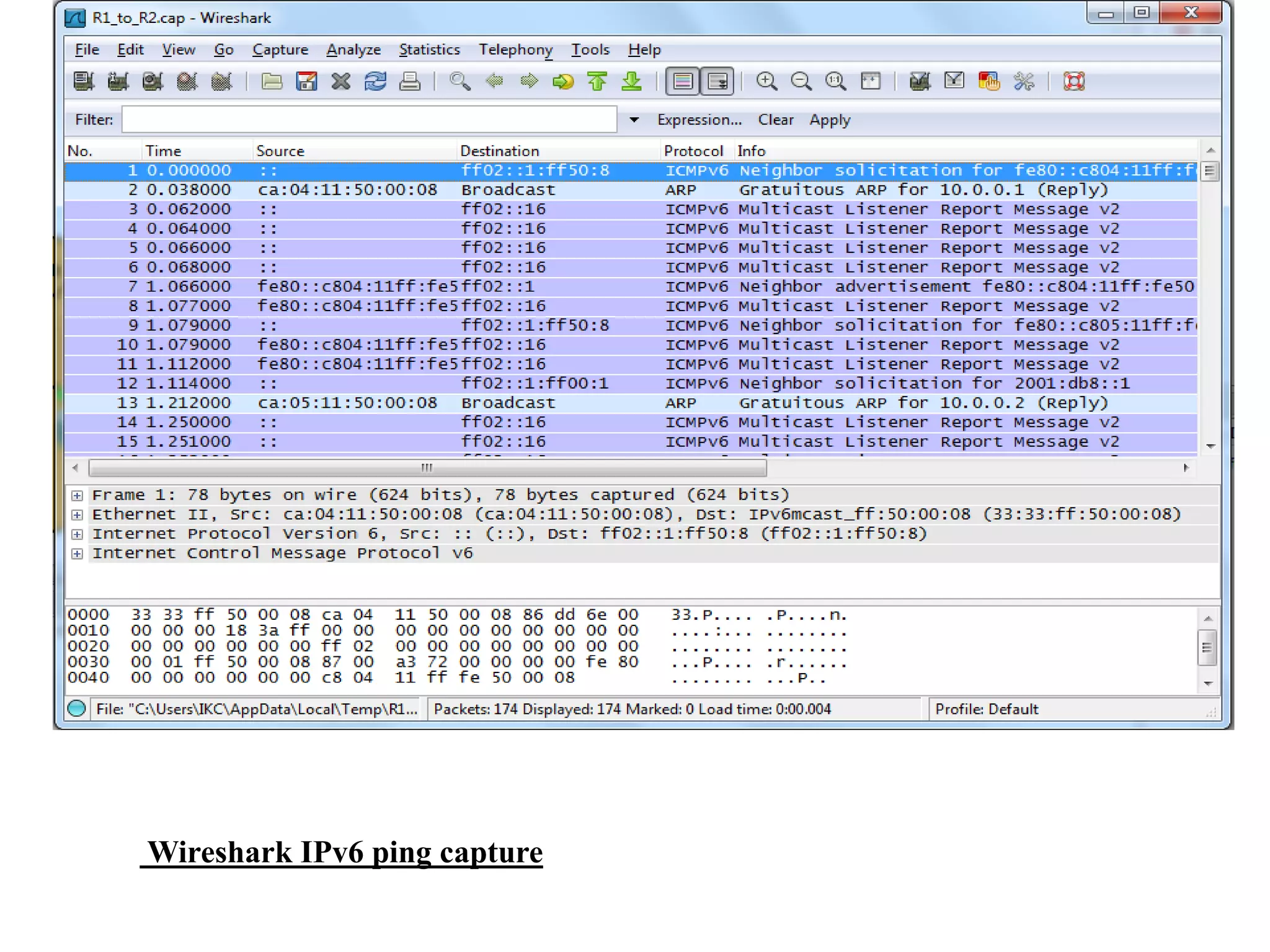Click packet list vertical scrollbar thumb
This screenshot has height=952, width=1270.
tap(1209, 170)
